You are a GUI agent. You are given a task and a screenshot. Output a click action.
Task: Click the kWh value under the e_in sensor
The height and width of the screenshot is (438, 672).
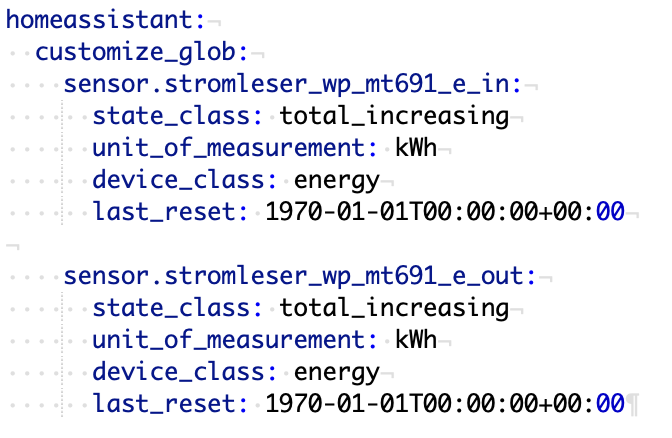click(x=416, y=147)
